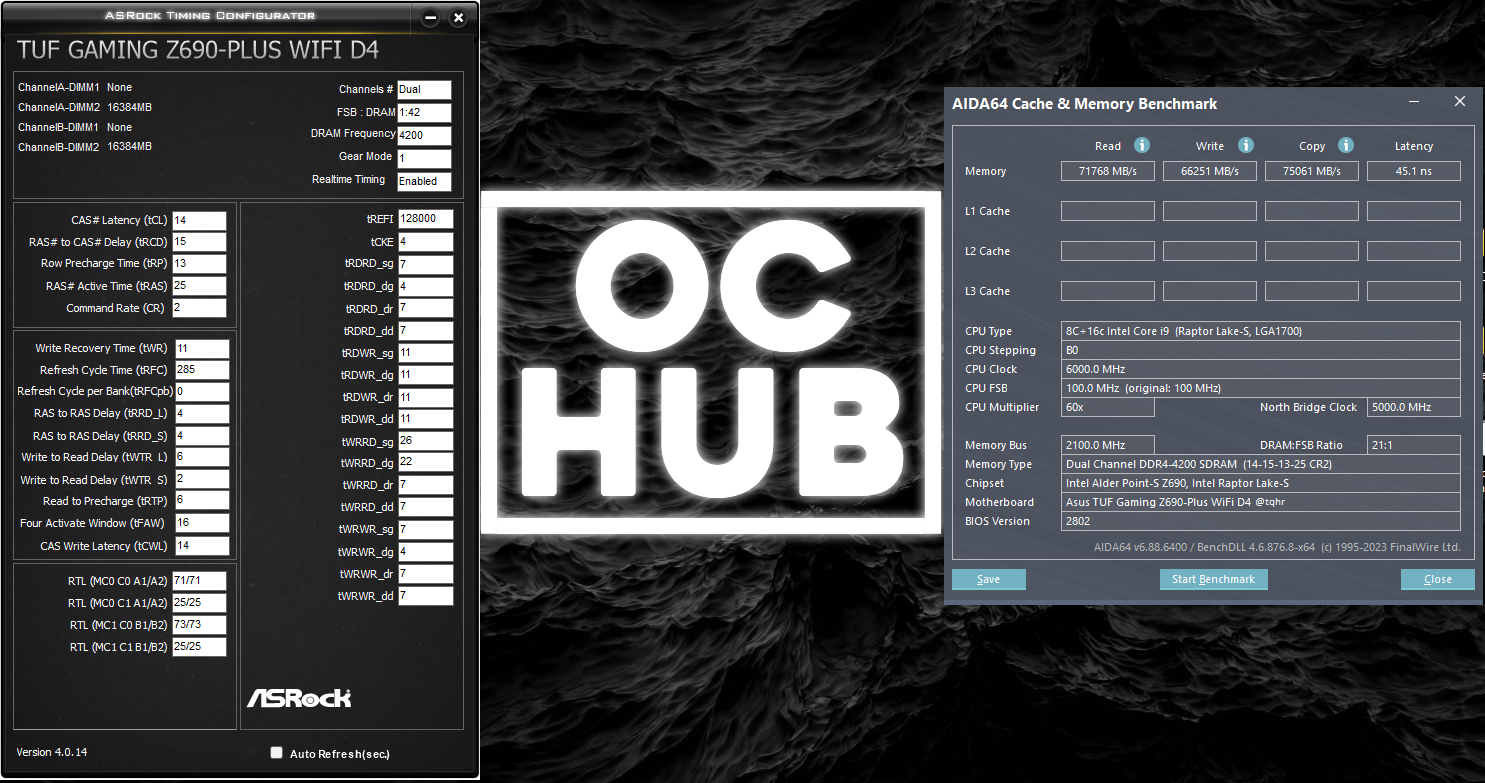Click the Write info icon

click(x=1245, y=145)
